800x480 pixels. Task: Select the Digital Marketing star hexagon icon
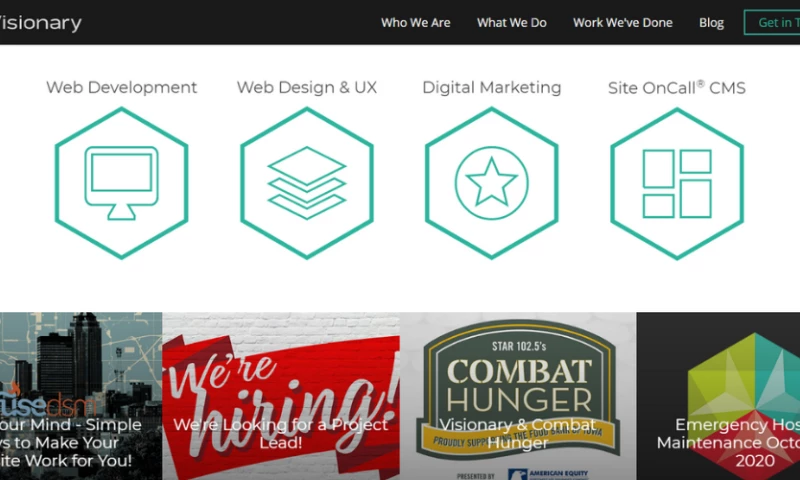(491, 183)
